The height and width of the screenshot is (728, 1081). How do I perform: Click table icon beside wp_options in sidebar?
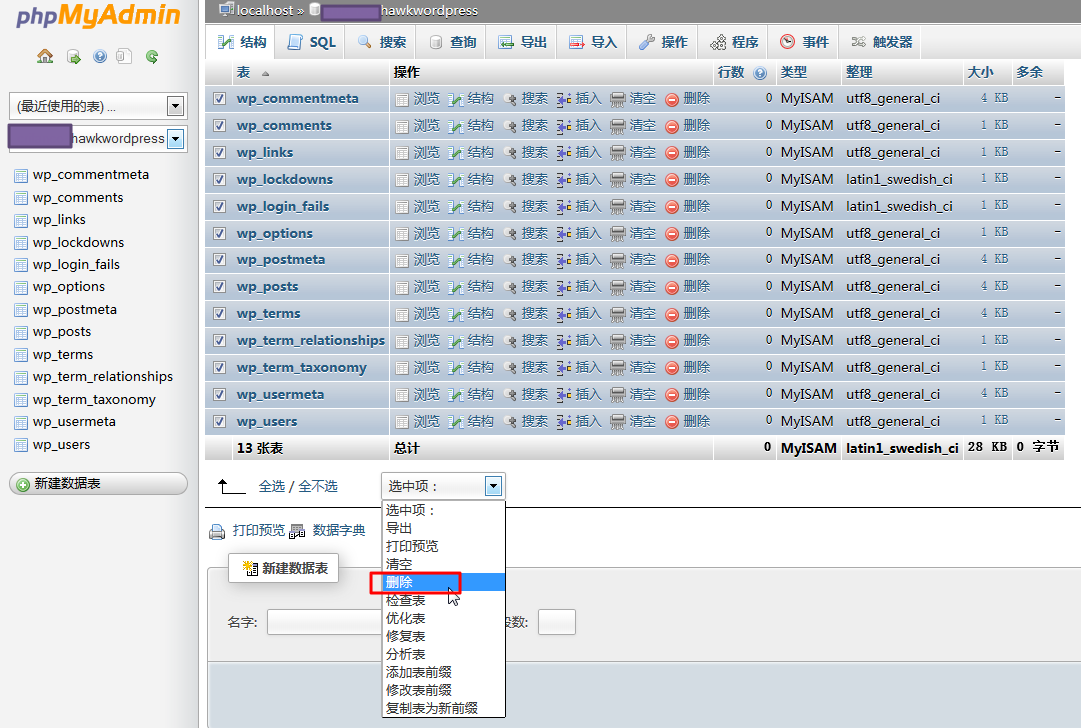click(21, 287)
